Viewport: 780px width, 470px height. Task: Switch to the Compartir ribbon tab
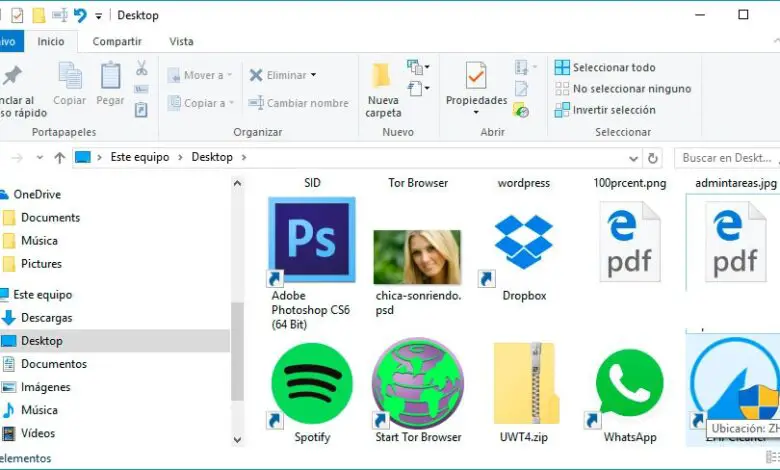[x=117, y=41]
